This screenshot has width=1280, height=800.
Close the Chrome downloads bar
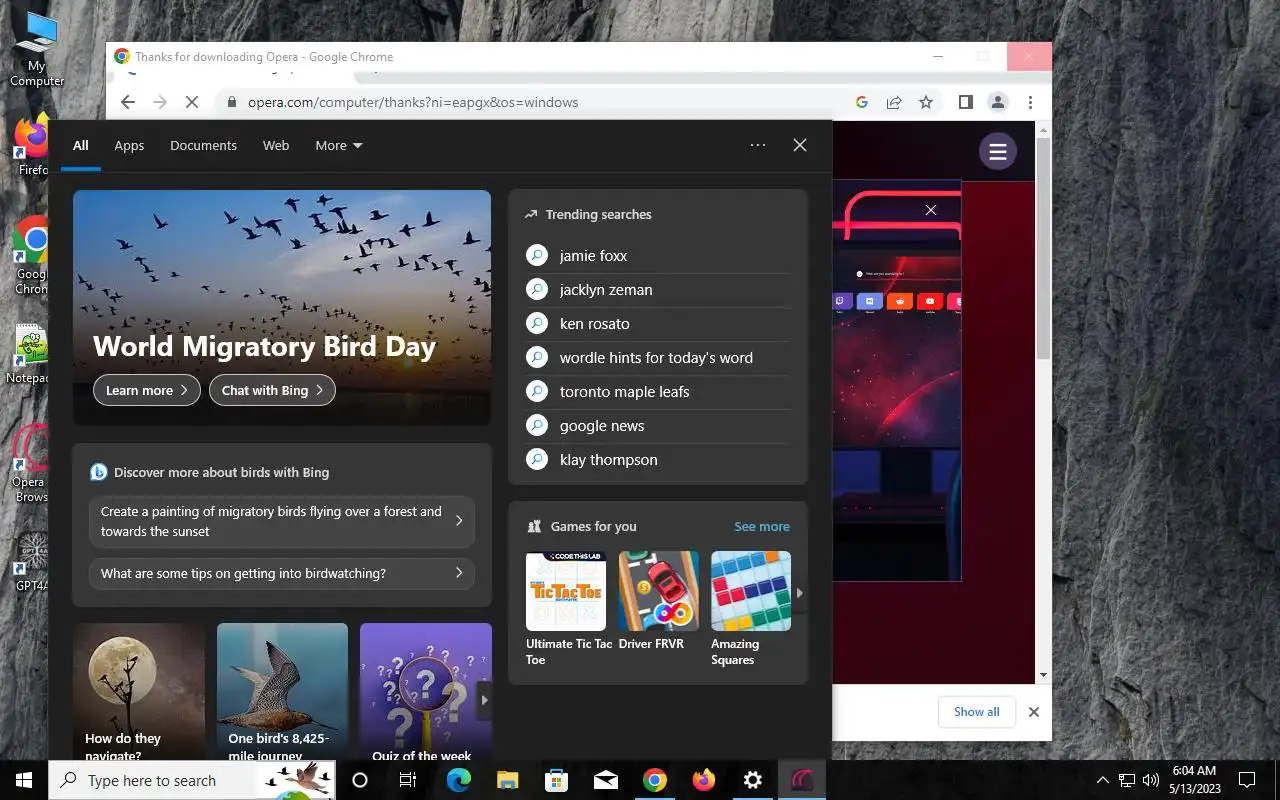(x=1034, y=712)
